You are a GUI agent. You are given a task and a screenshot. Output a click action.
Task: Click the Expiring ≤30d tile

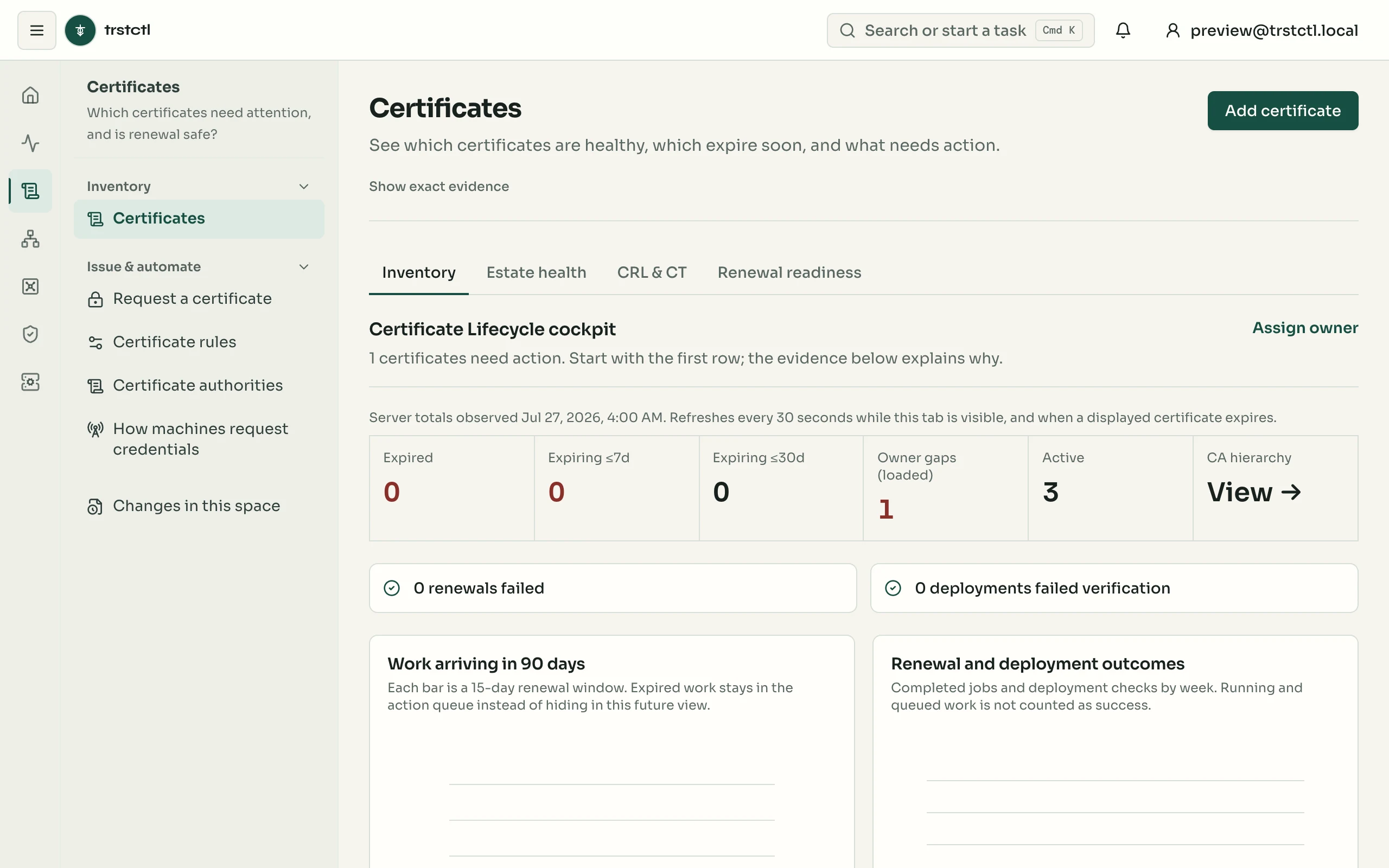781,488
